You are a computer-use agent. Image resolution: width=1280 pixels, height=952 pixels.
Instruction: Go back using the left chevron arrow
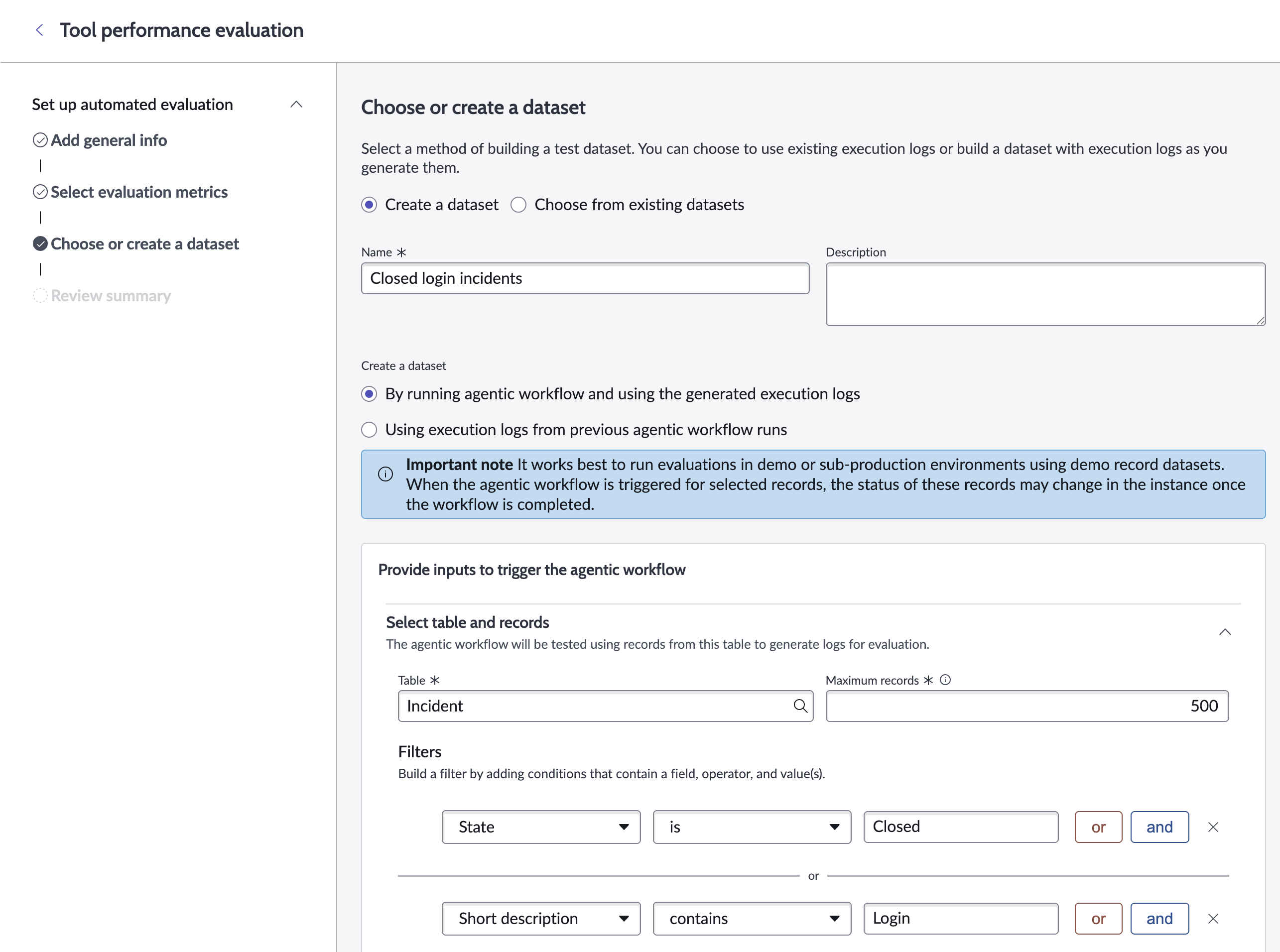tap(40, 30)
